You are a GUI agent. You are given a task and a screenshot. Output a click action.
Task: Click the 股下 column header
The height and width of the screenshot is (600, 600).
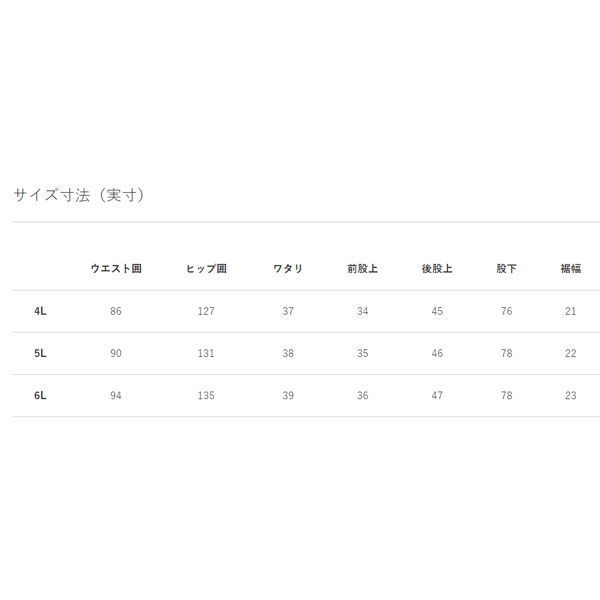(x=507, y=269)
